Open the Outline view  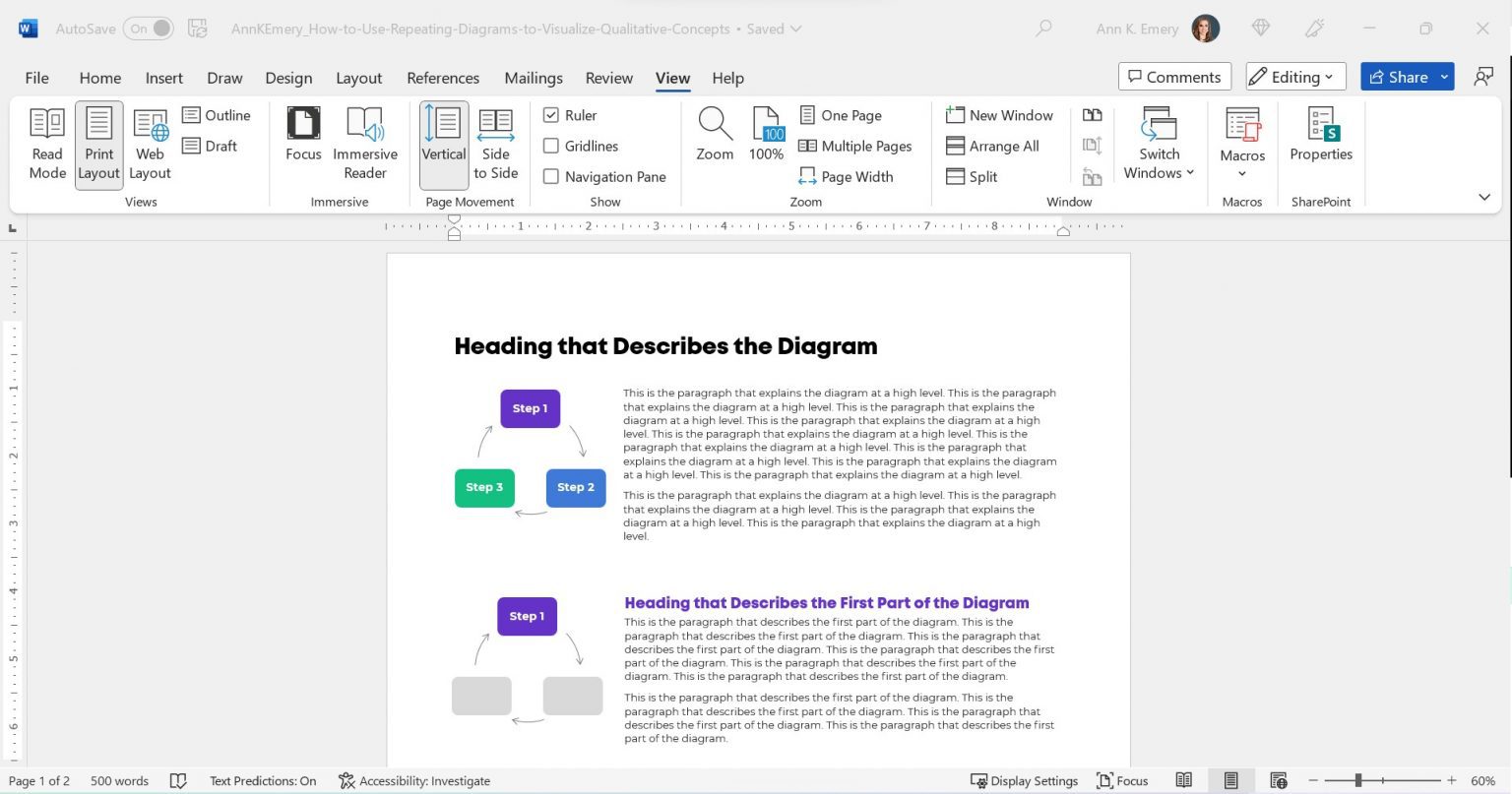(219, 115)
